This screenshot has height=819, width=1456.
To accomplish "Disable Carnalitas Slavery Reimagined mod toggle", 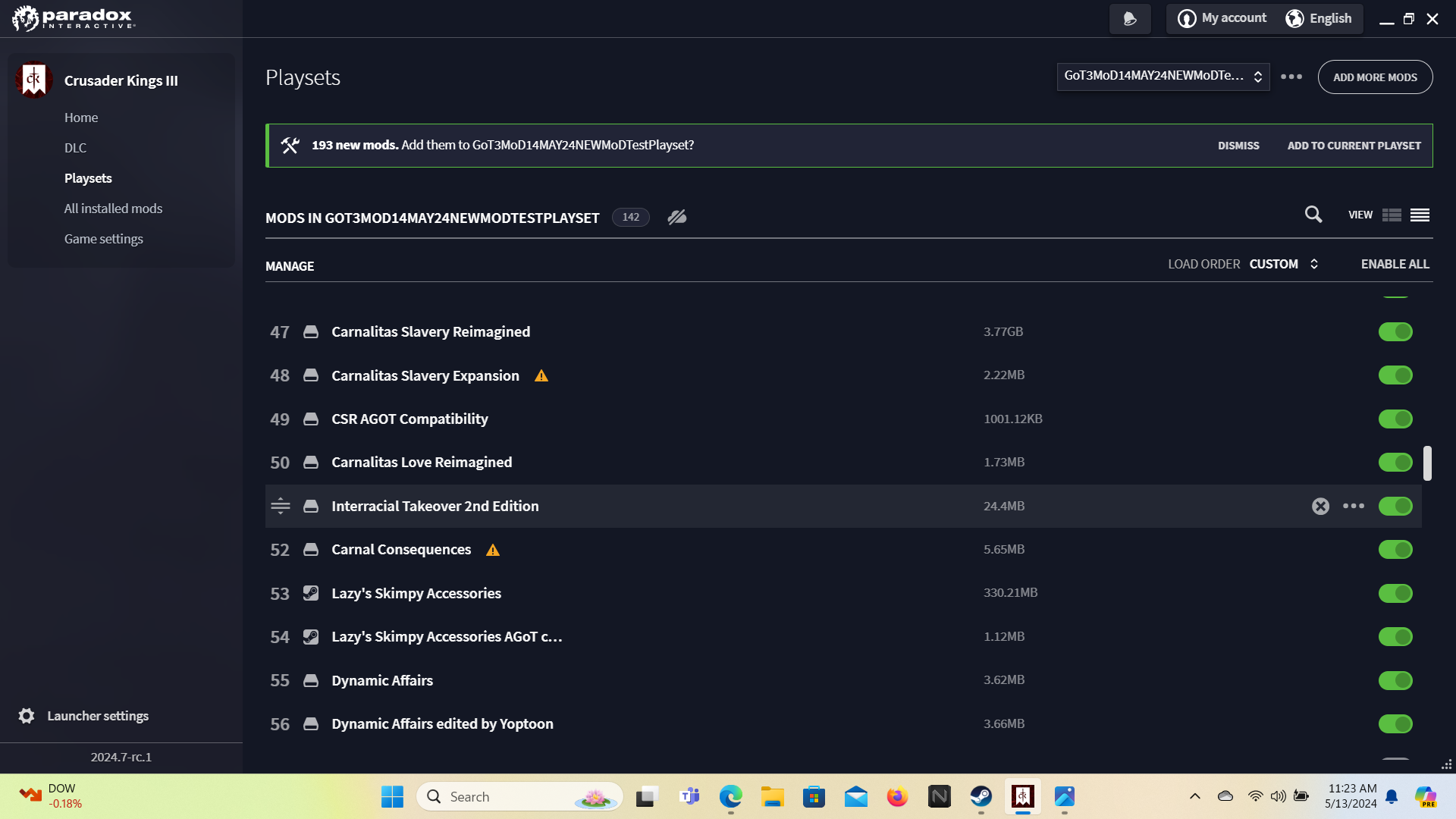I will click(x=1395, y=331).
